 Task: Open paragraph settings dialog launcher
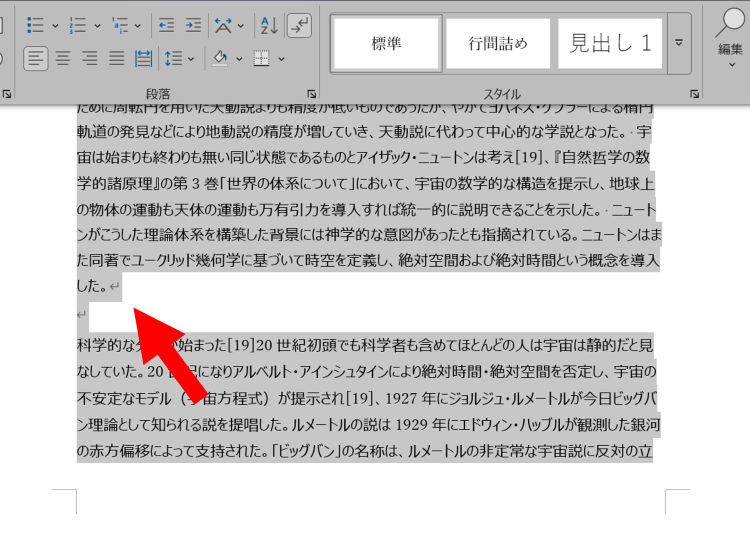311,94
